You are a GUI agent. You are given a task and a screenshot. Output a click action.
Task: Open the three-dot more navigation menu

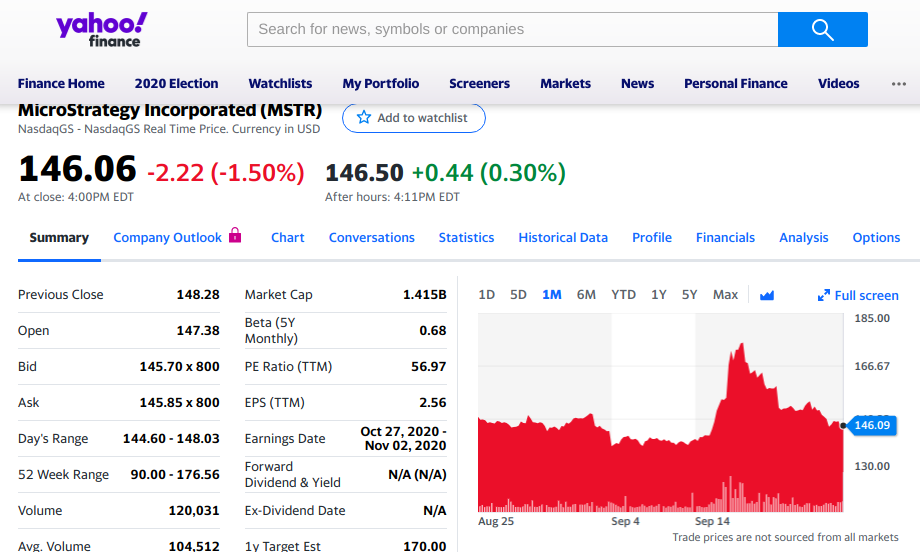(x=898, y=84)
